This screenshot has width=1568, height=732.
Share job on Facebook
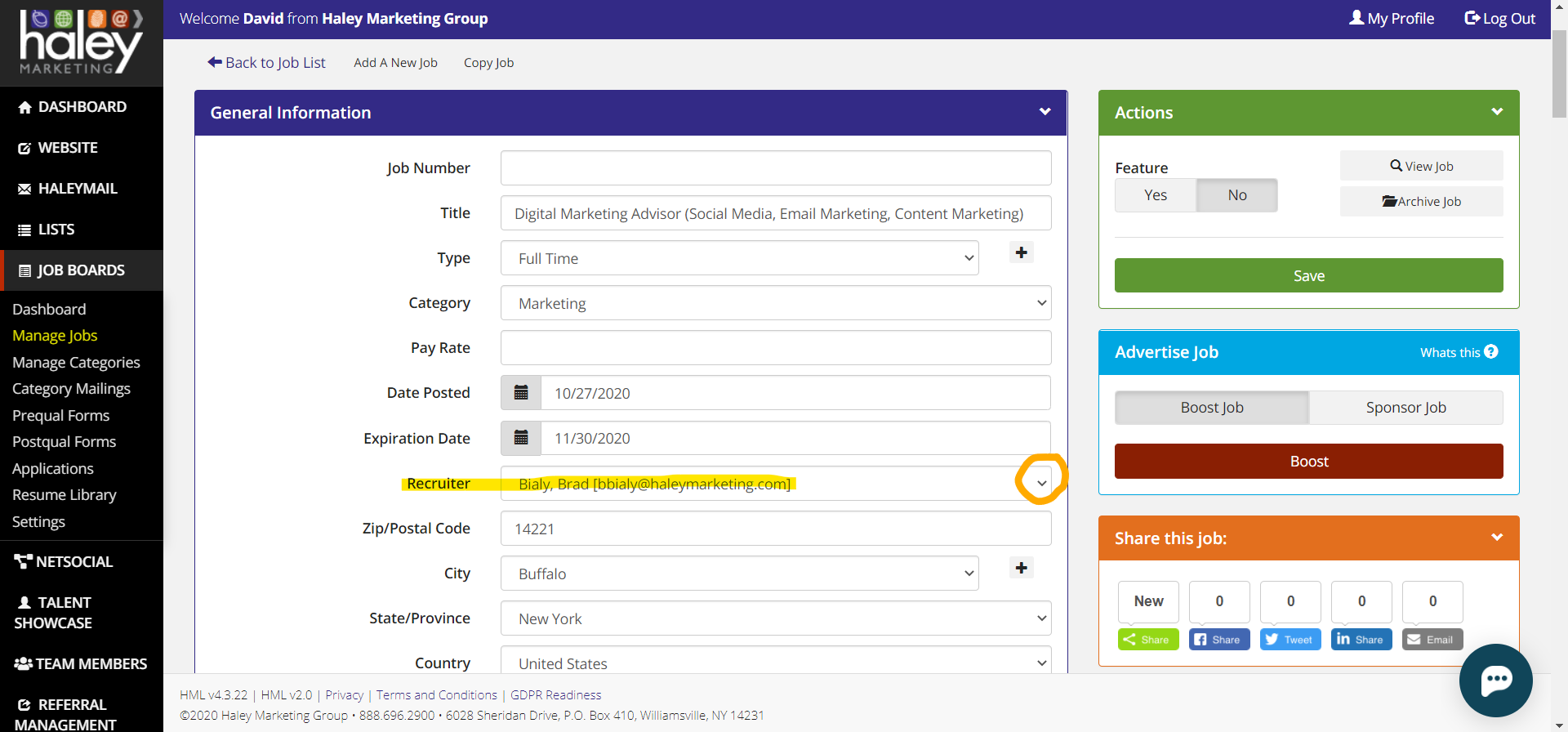click(1219, 640)
